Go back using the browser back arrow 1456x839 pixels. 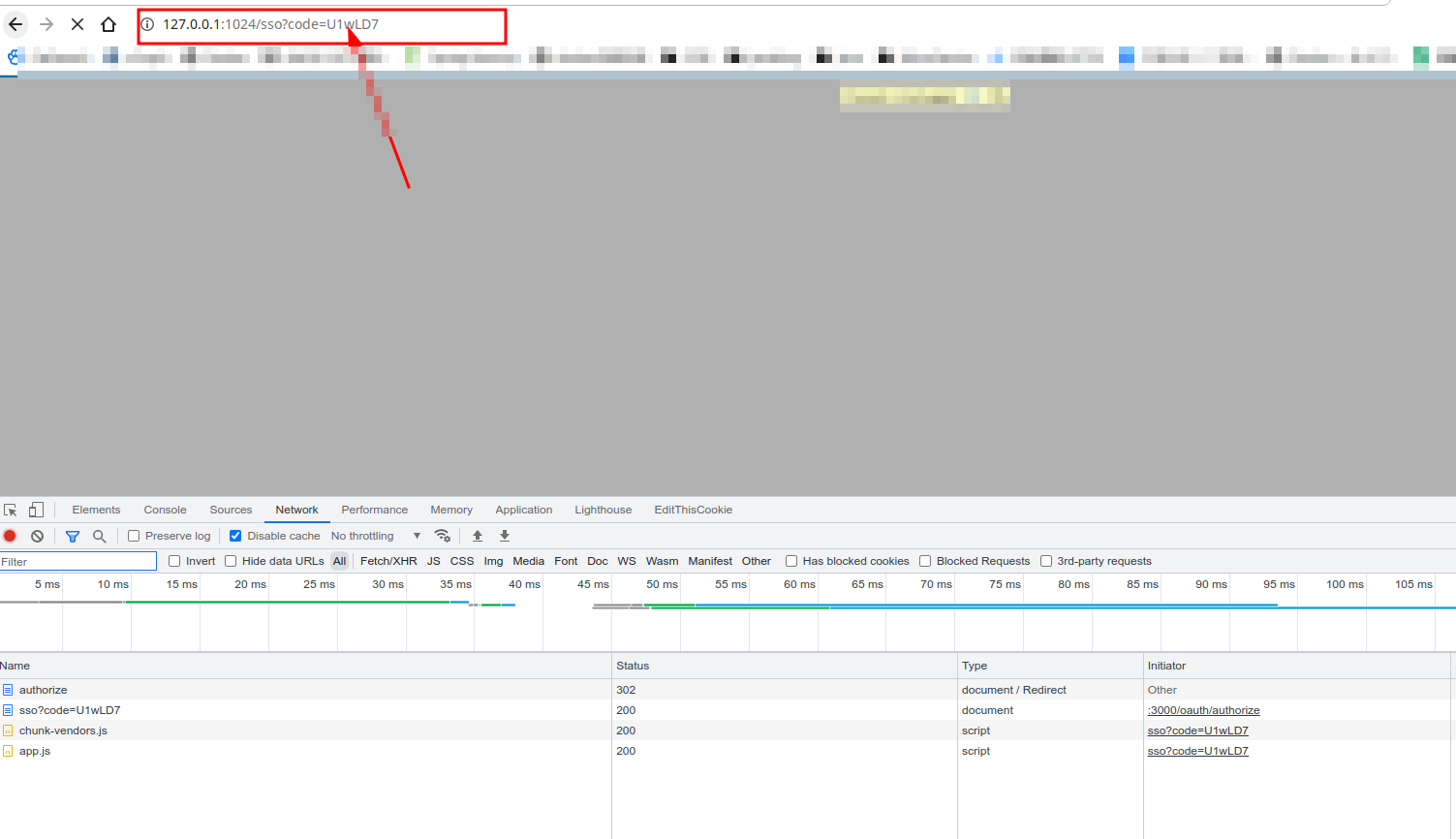[x=15, y=24]
